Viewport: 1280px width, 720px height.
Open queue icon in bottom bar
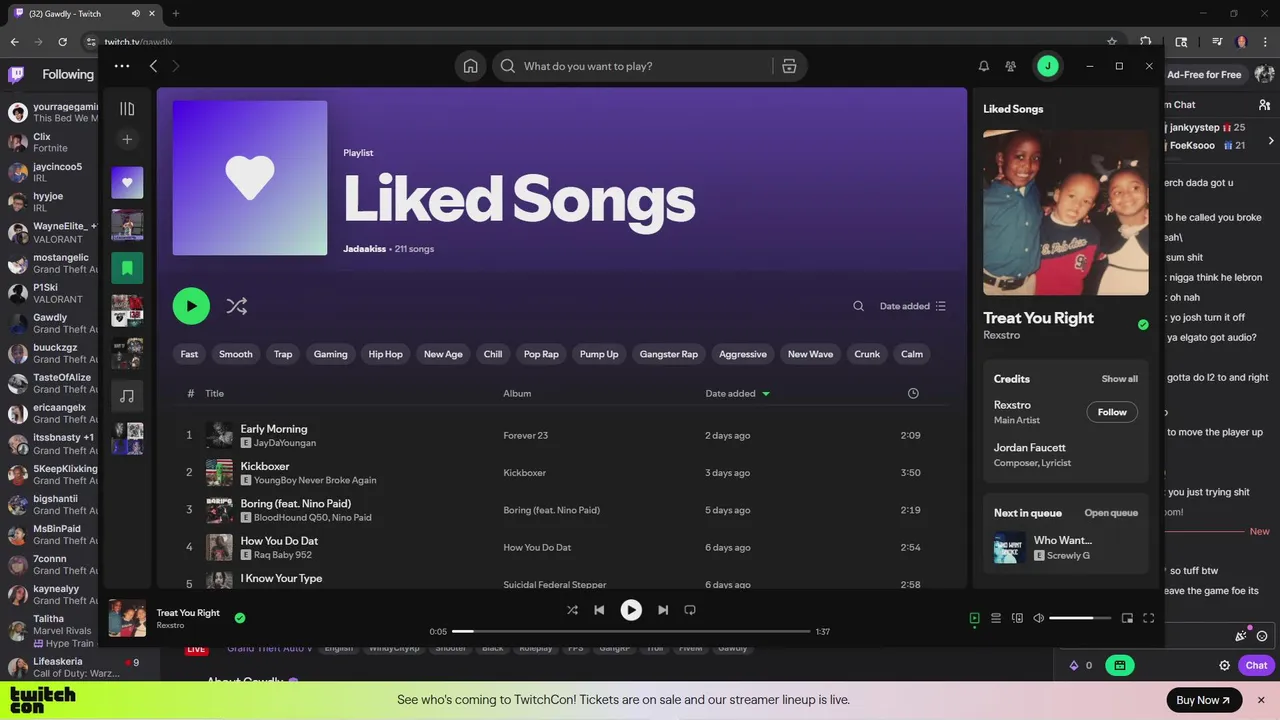point(996,618)
